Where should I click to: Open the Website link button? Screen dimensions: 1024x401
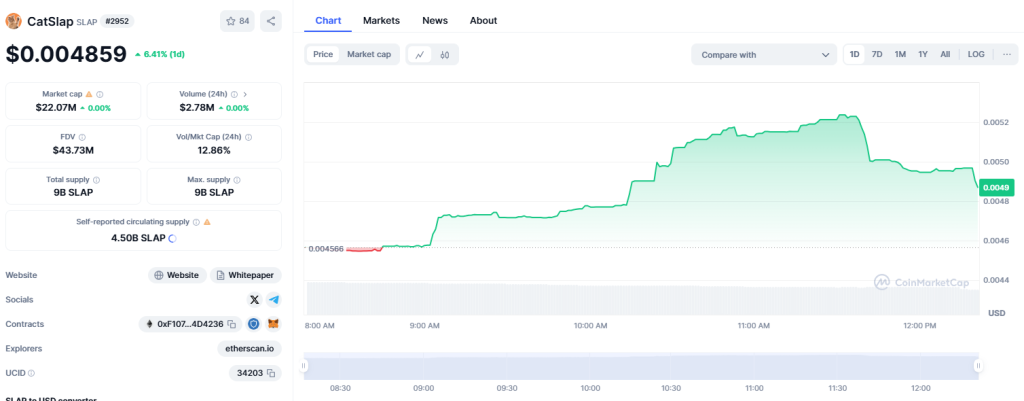coord(178,275)
